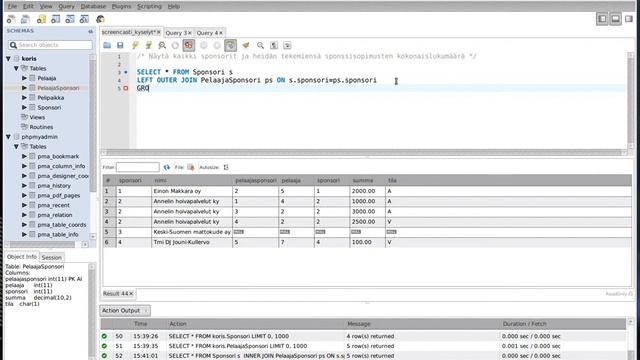The width and height of the screenshot is (640, 360).
Task: Click the reconnect to DBMS icon
Action: click(x=100, y=19)
